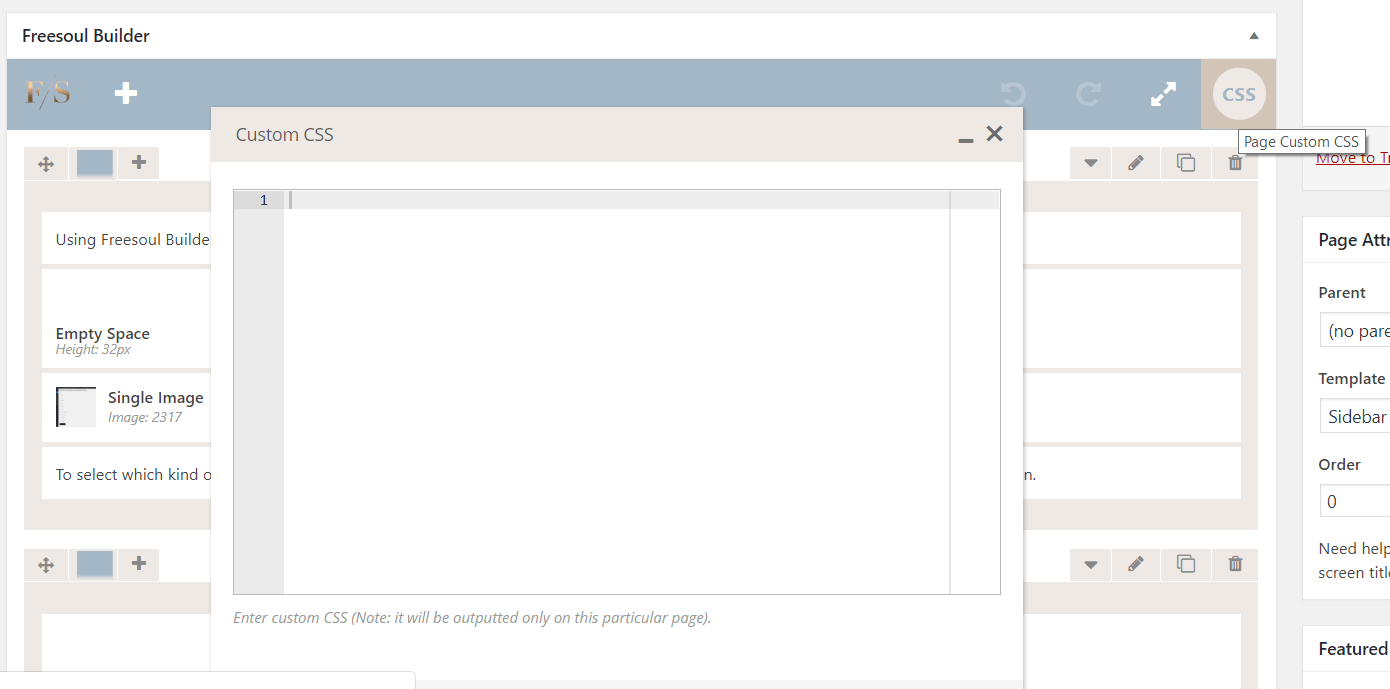Edit the second row with the pencil icon

tap(1136, 565)
